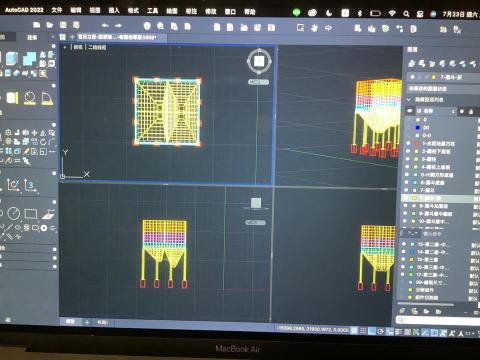Image resolution: width=480 pixels, height=360 pixels.
Task: Select the Extrude tool in the left palette
Action: (x=12, y=98)
